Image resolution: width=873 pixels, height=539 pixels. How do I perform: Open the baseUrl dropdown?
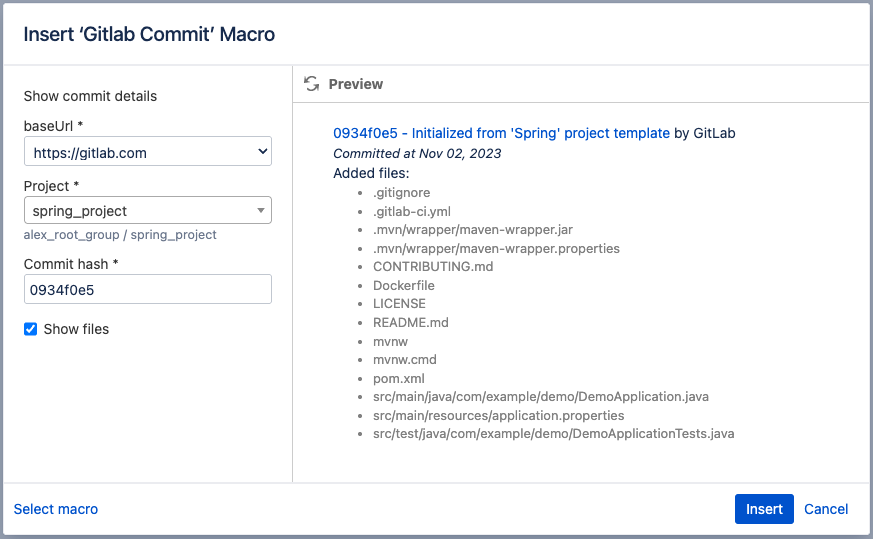coord(148,152)
